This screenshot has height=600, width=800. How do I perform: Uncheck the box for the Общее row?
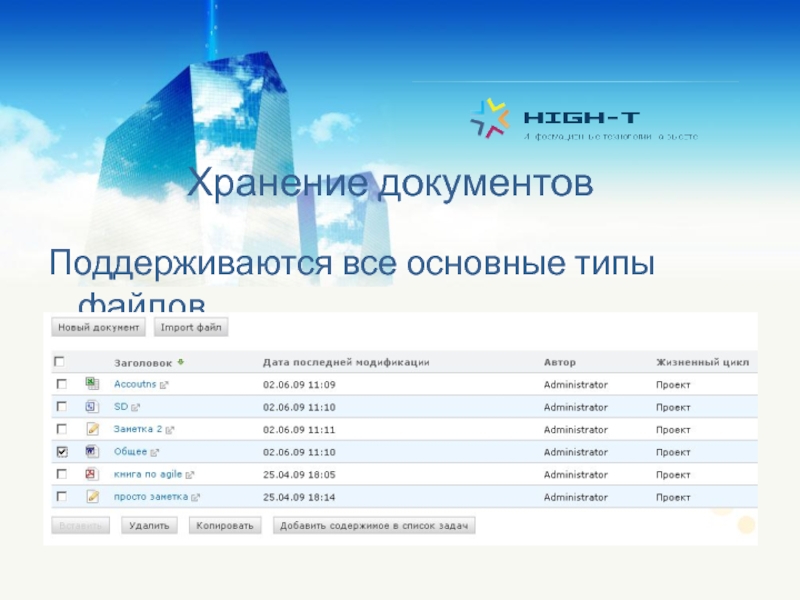coord(62,452)
